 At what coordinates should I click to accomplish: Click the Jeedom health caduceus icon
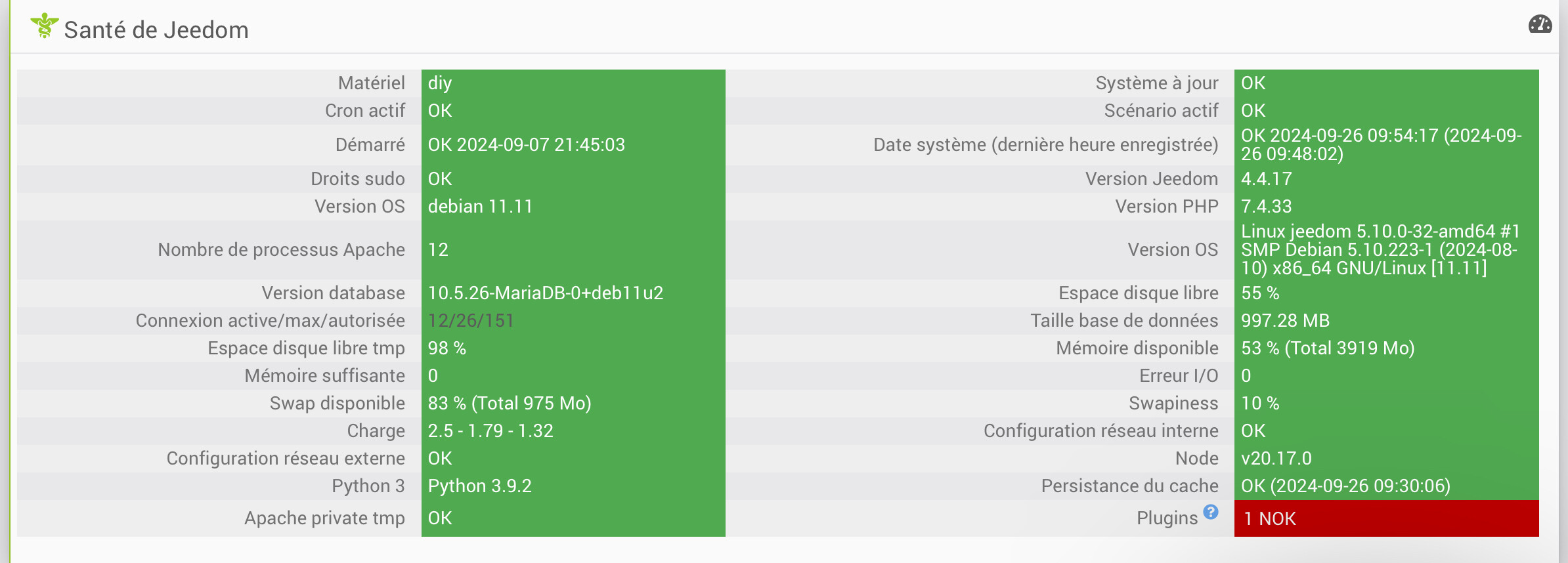point(44,27)
